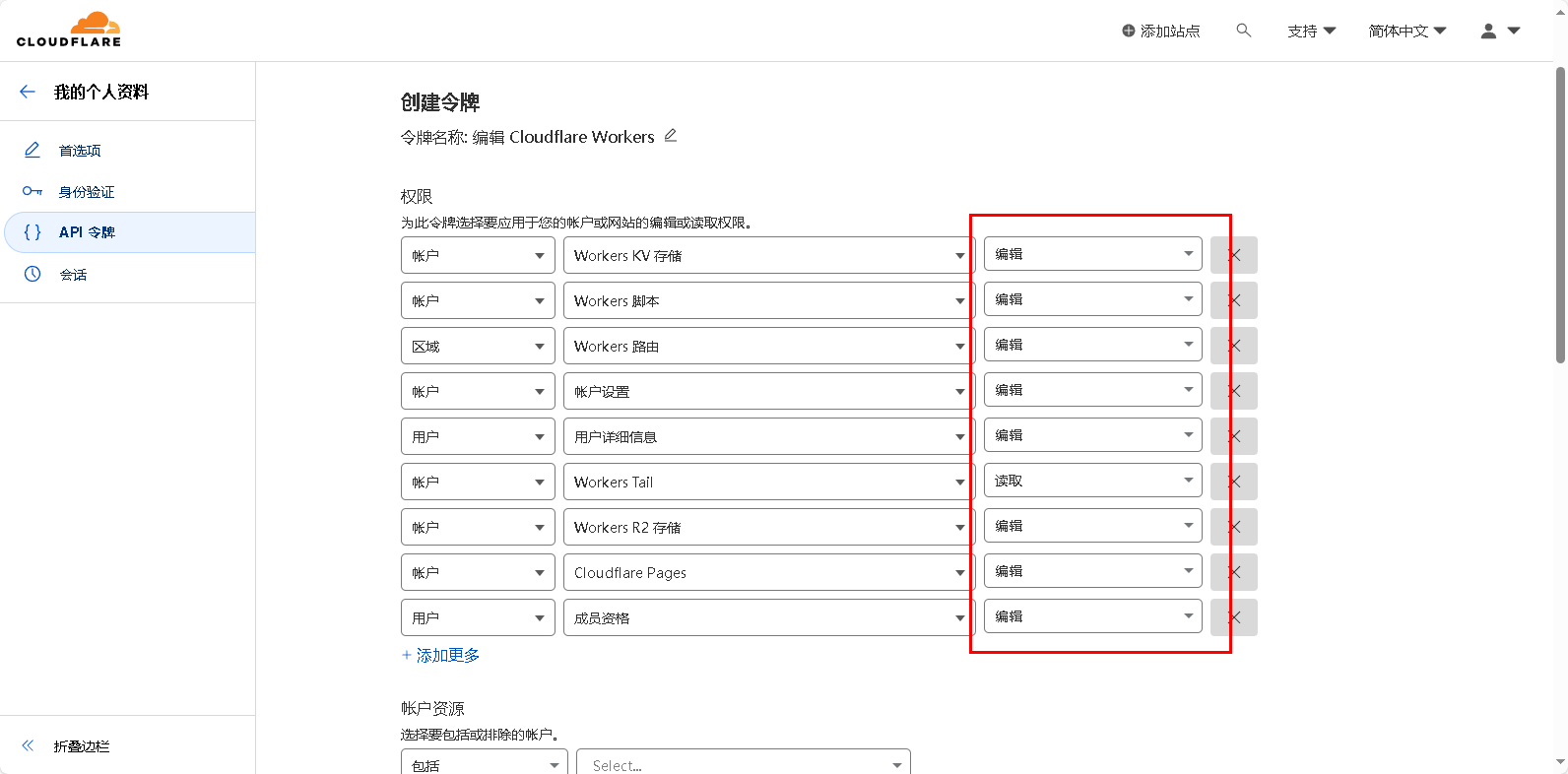Open access level dropdown for Workers KV 存储
The width and height of the screenshot is (1568, 774).
point(1093,254)
